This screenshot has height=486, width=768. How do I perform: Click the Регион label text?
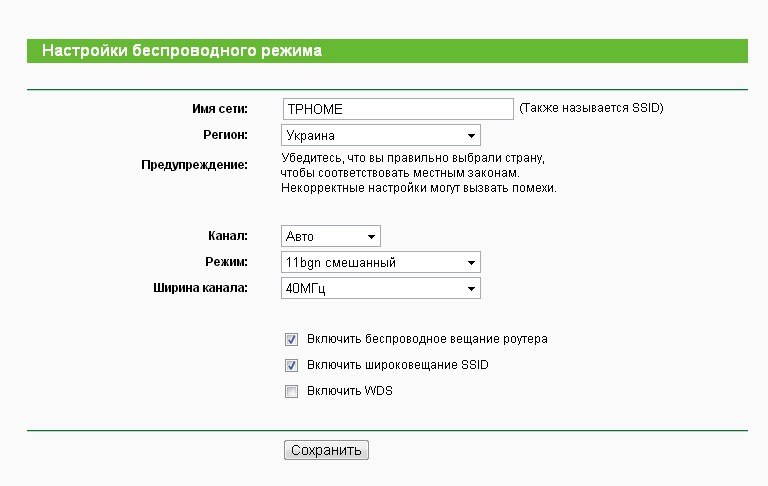225,134
